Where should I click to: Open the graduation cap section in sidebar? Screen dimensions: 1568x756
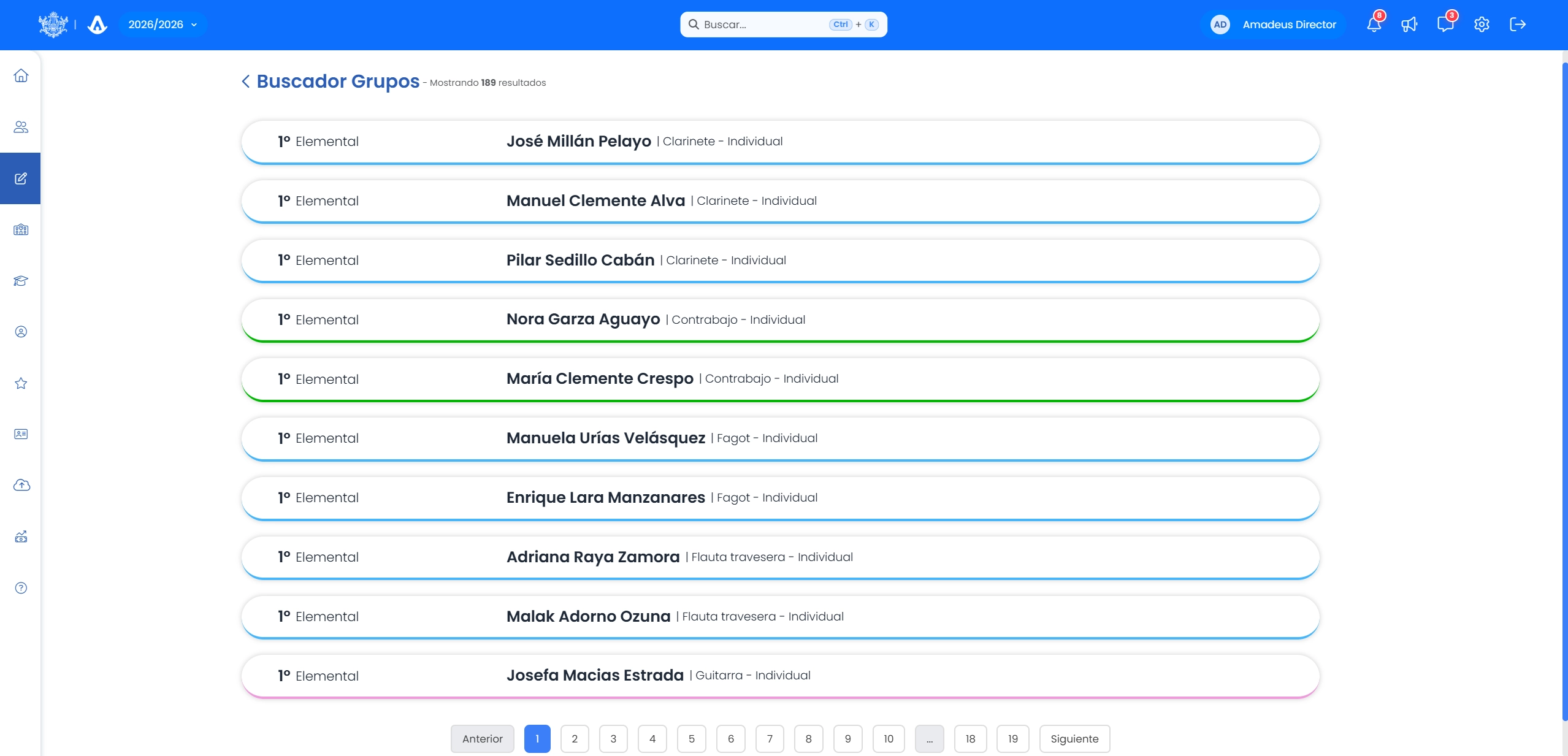coord(20,281)
